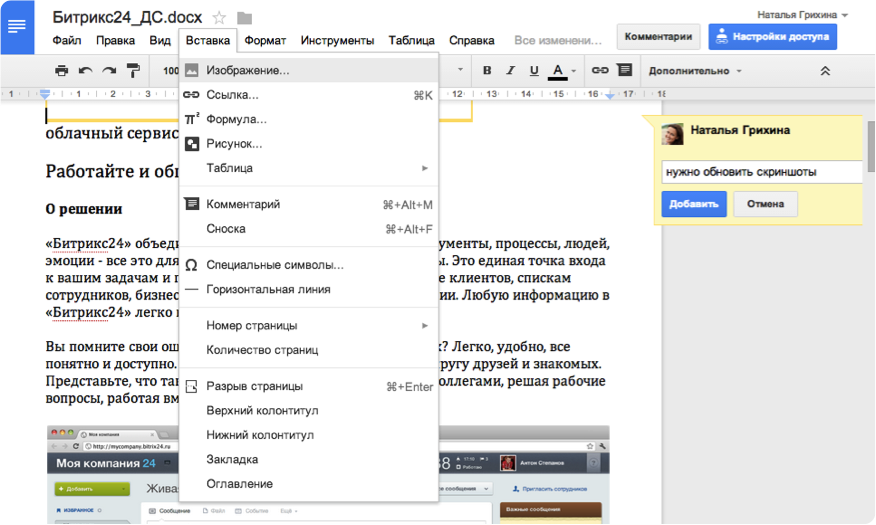Open the Таблица menu in menu bar
The width and height of the screenshot is (876, 525).
point(411,40)
